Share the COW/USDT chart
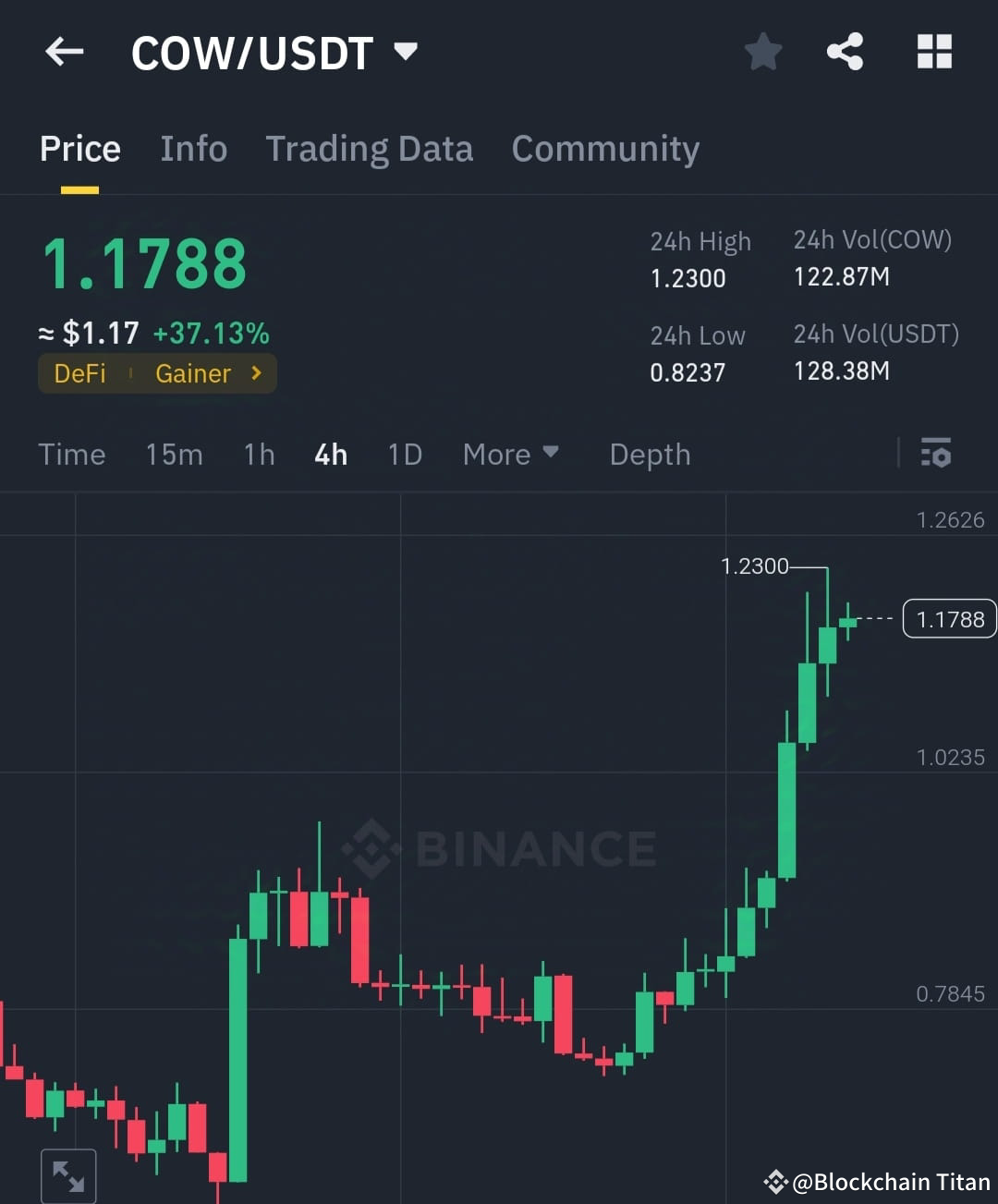 pyautogui.click(x=846, y=52)
